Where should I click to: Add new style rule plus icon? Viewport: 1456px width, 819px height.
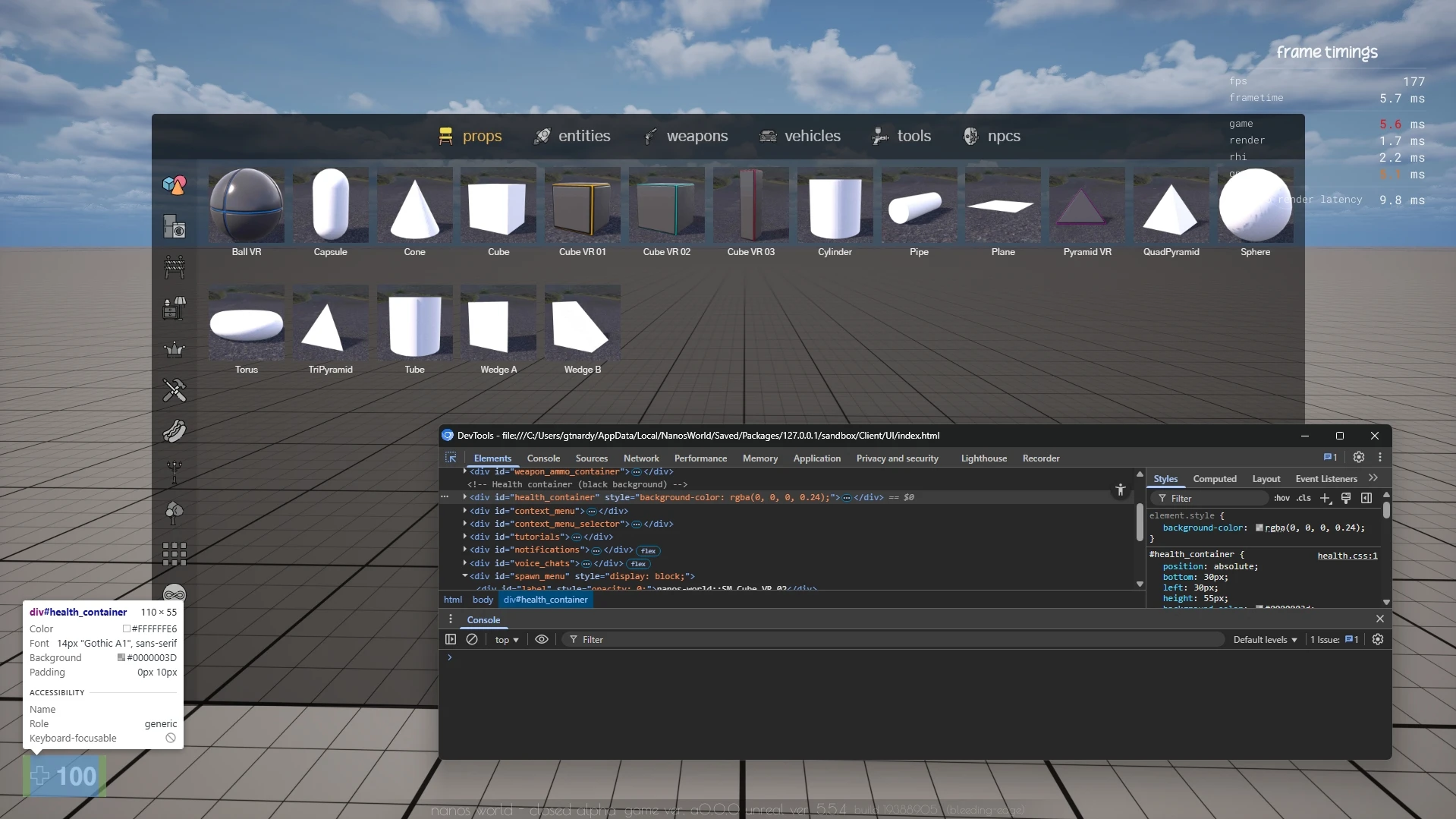coord(1325,498)
